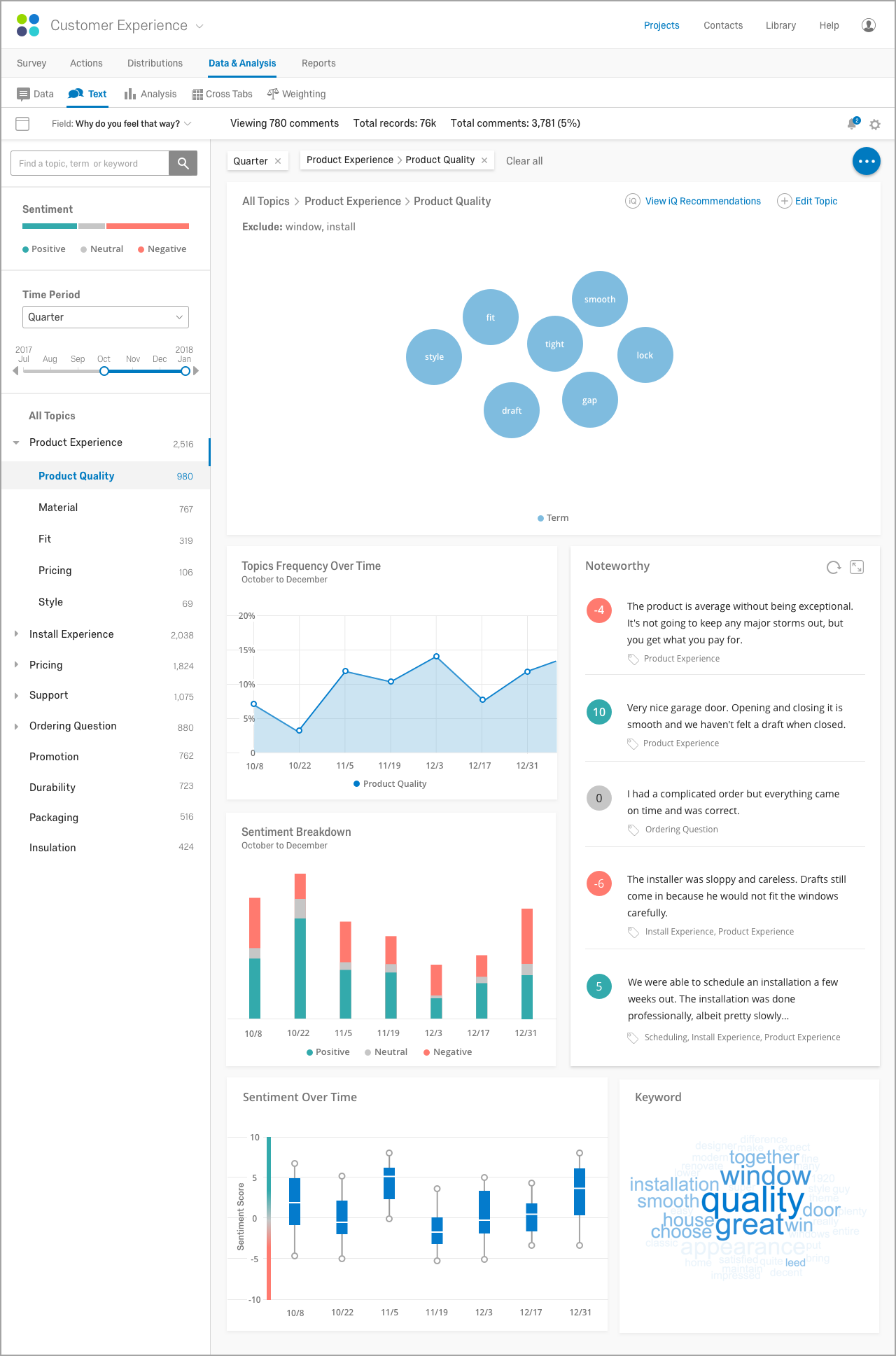Open the Library menu

(x=780, y=25)
